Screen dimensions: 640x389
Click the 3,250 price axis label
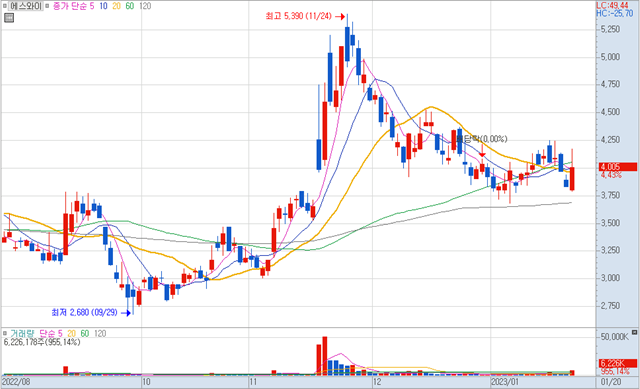(610, 251)
